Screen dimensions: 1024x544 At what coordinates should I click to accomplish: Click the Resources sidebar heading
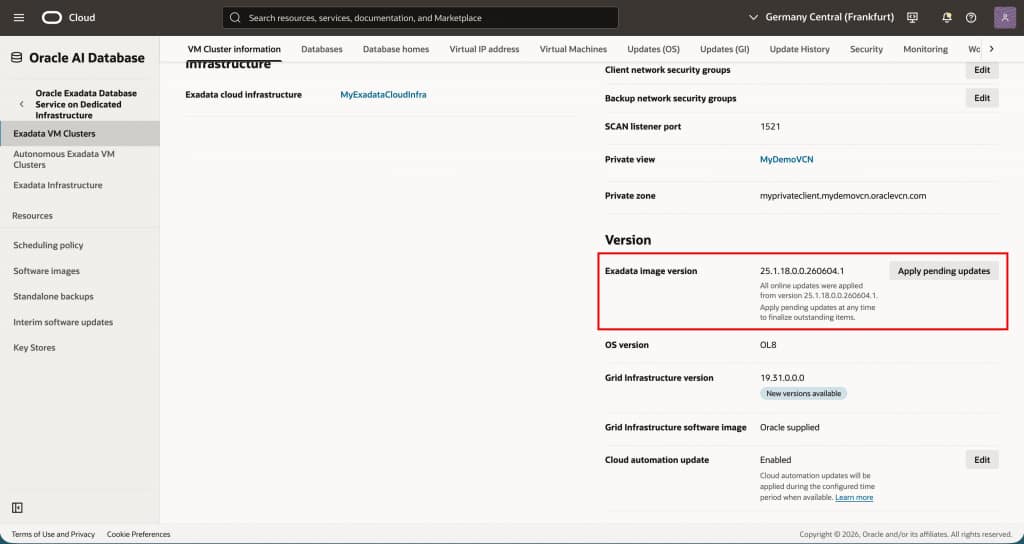click(33, 216)
